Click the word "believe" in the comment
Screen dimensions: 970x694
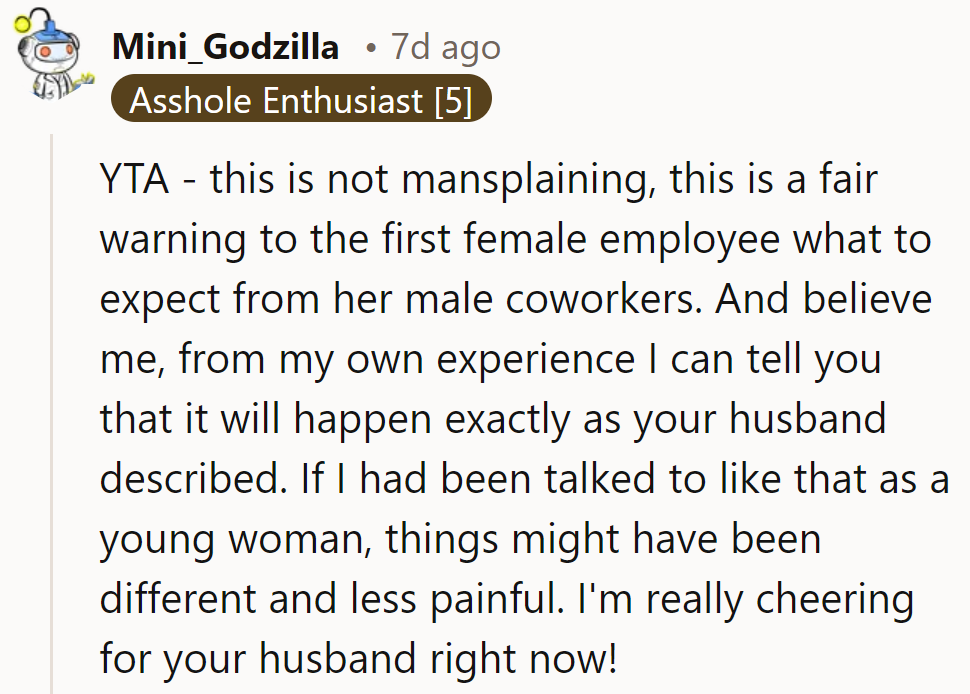(x=867, y=299)
